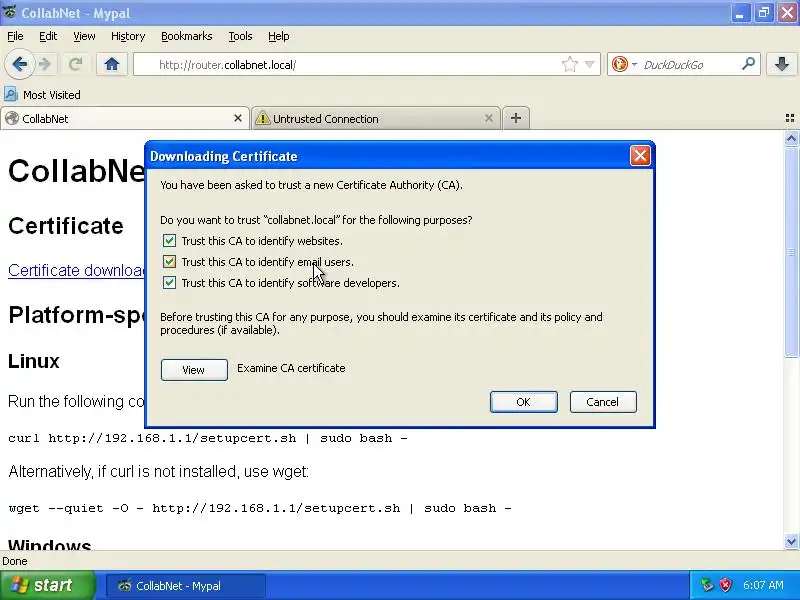
Task: Click the search magnifier icon
Action: pyautogui.click(x=748, y=64)
